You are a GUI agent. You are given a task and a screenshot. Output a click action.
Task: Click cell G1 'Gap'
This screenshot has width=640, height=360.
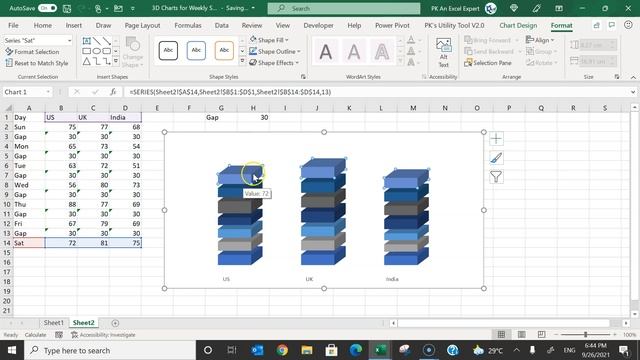221,117
